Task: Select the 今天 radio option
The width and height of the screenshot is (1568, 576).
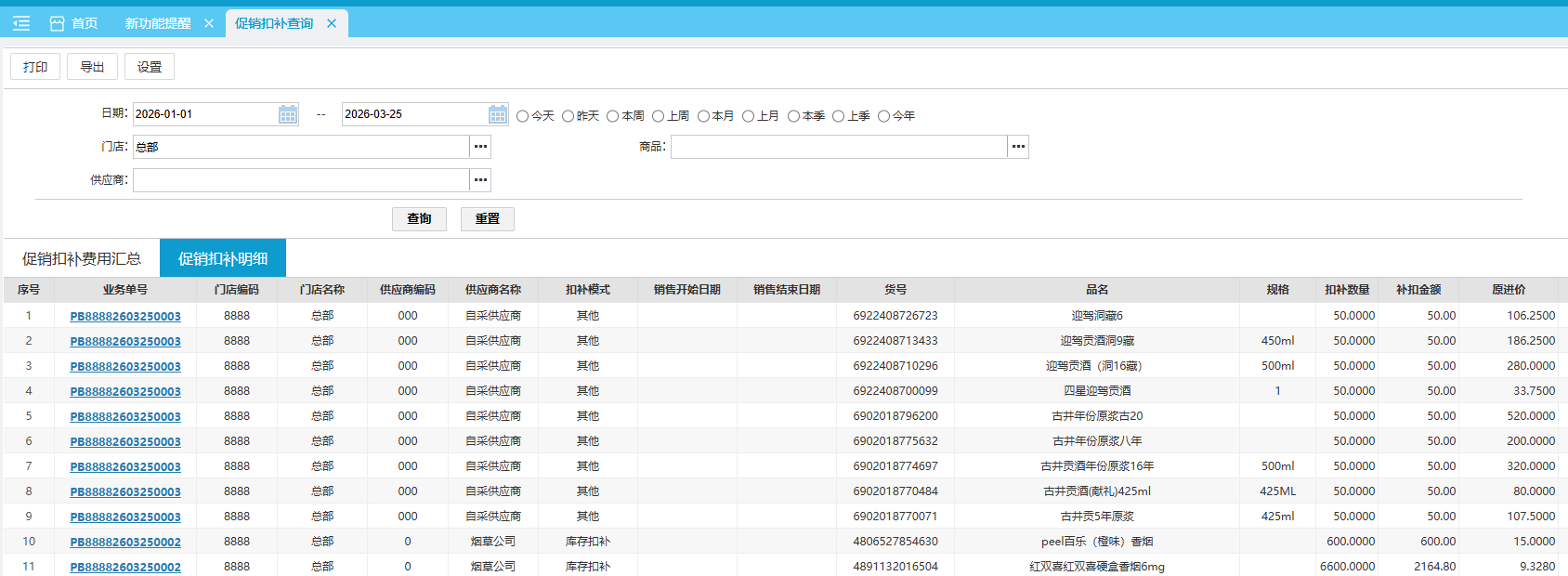Action: pos(523,116)
